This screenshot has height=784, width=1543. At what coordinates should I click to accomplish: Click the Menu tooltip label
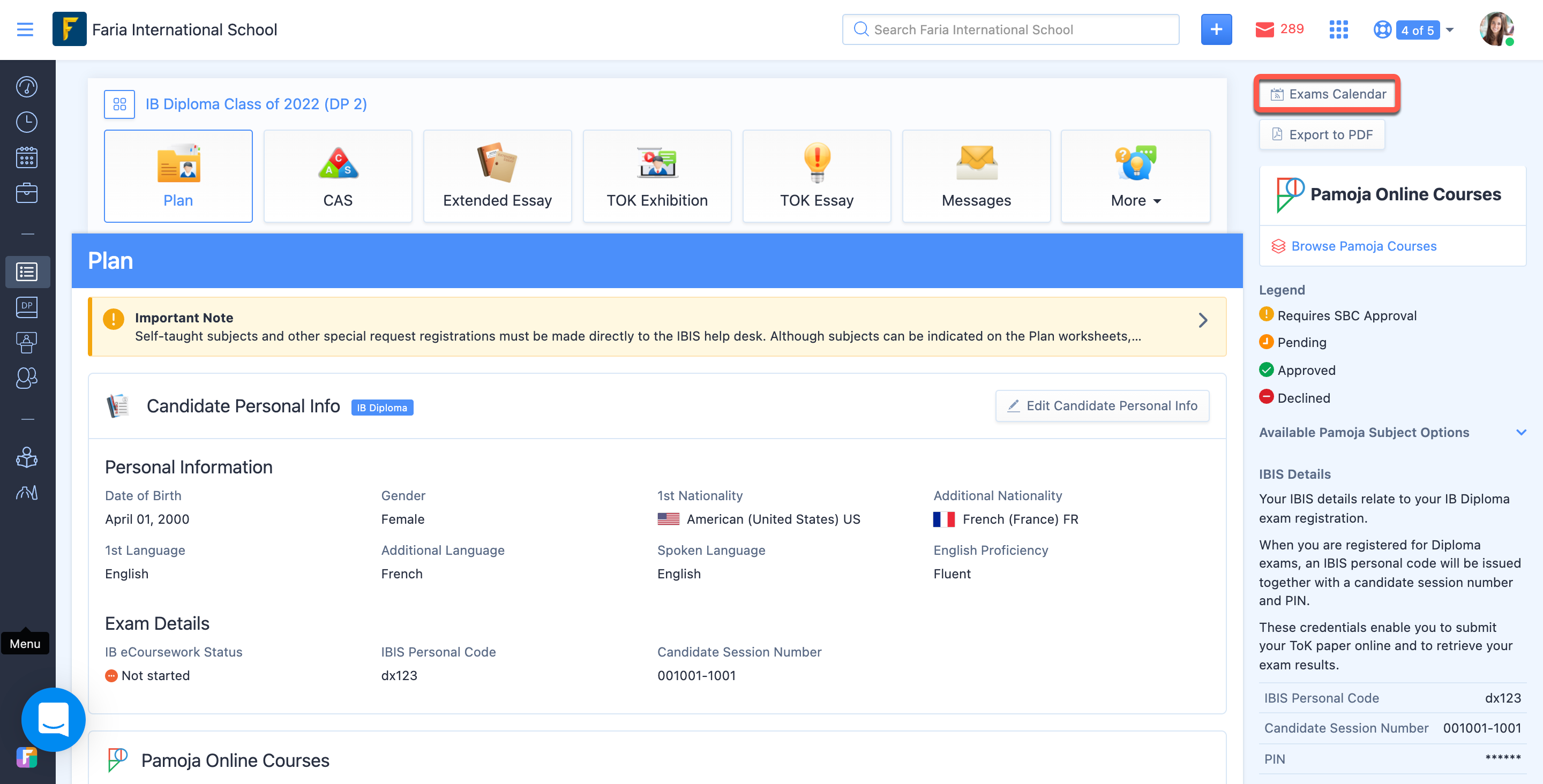click(25, 643)
